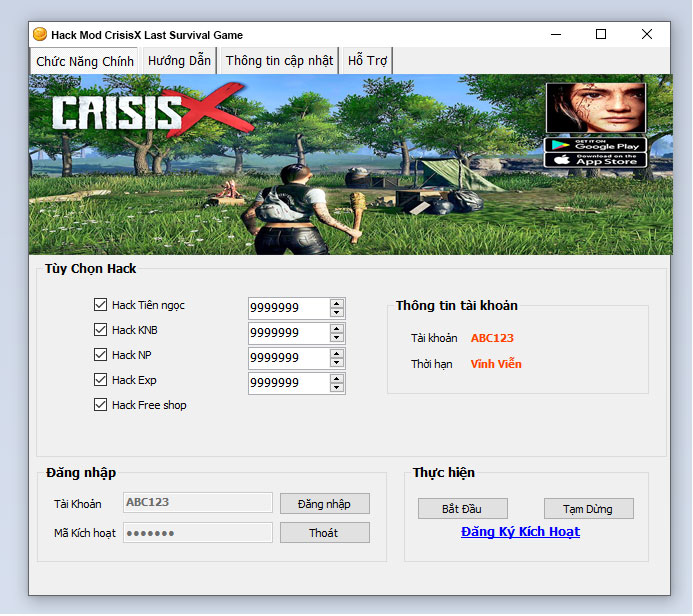The width and height of the screenshot is (693, 616).
Task: Click the Thoát button
Action: pos(324,533)
